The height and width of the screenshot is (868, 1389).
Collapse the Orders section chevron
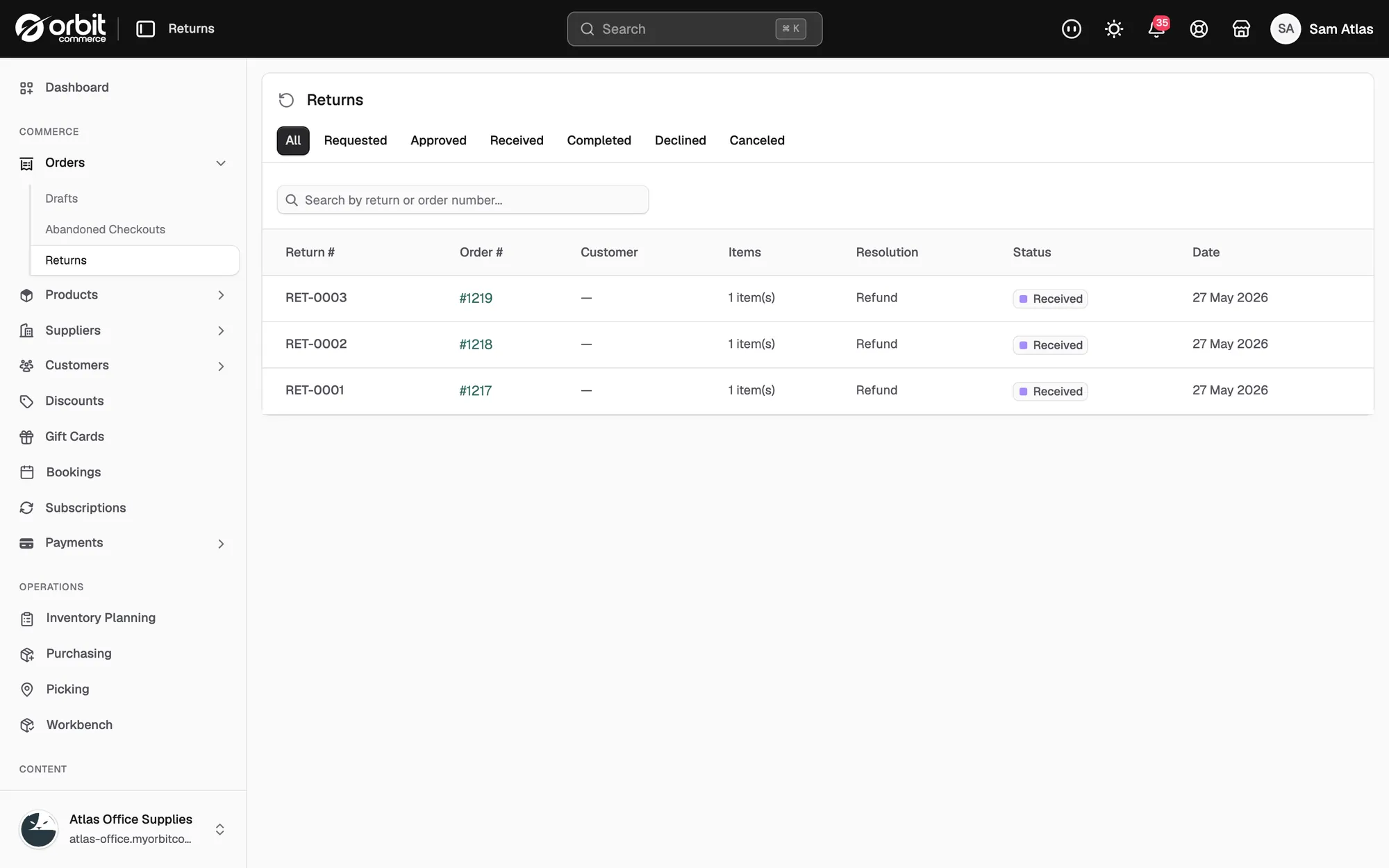(221, 163)
